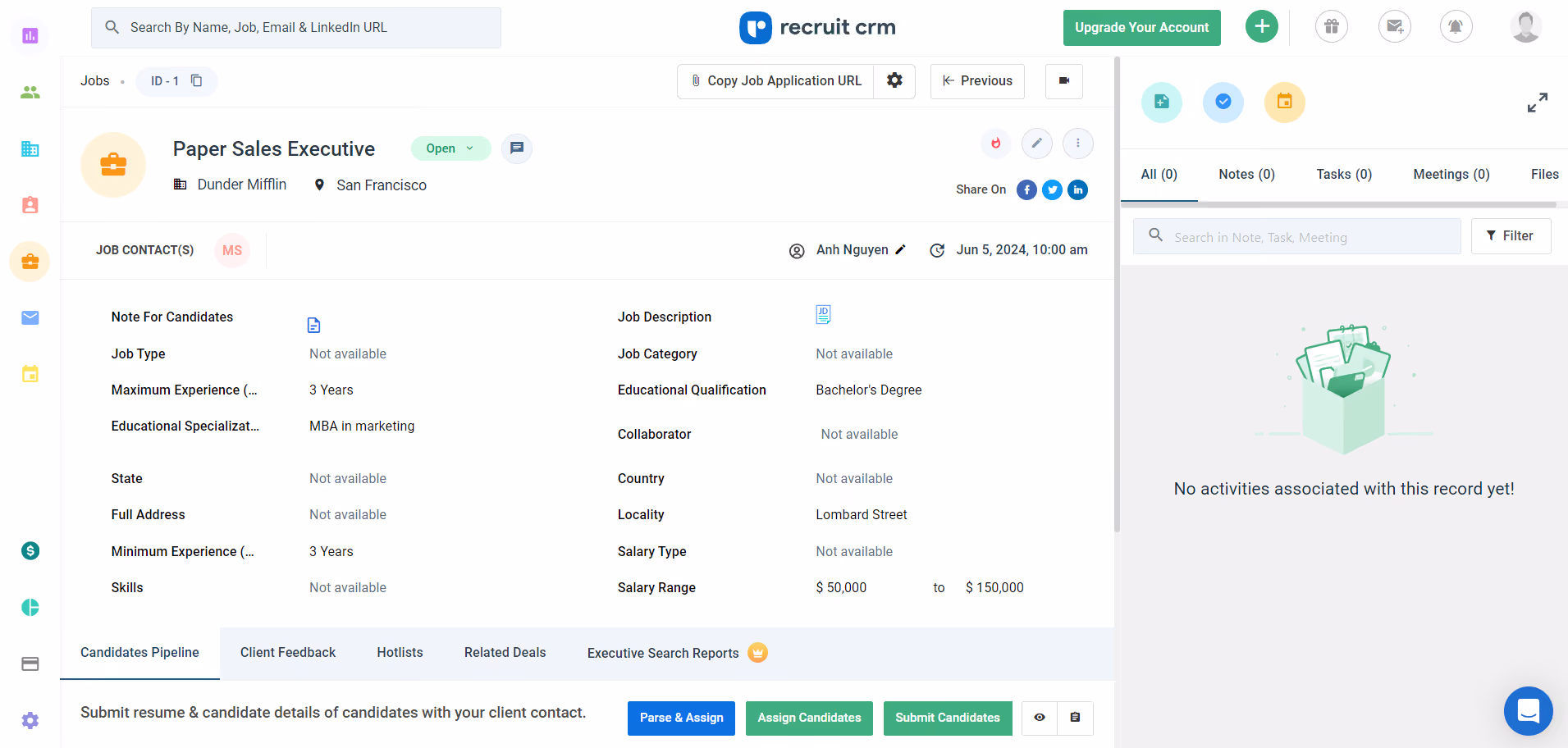
Task: View the Note For Candidates document icon
Action: (314, 326)
